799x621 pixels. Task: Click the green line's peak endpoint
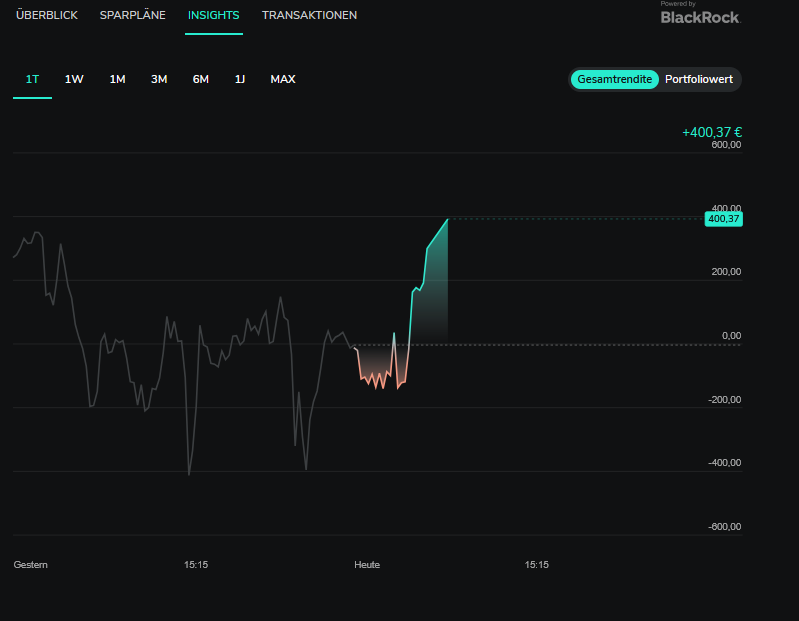[x=447, y=219]
